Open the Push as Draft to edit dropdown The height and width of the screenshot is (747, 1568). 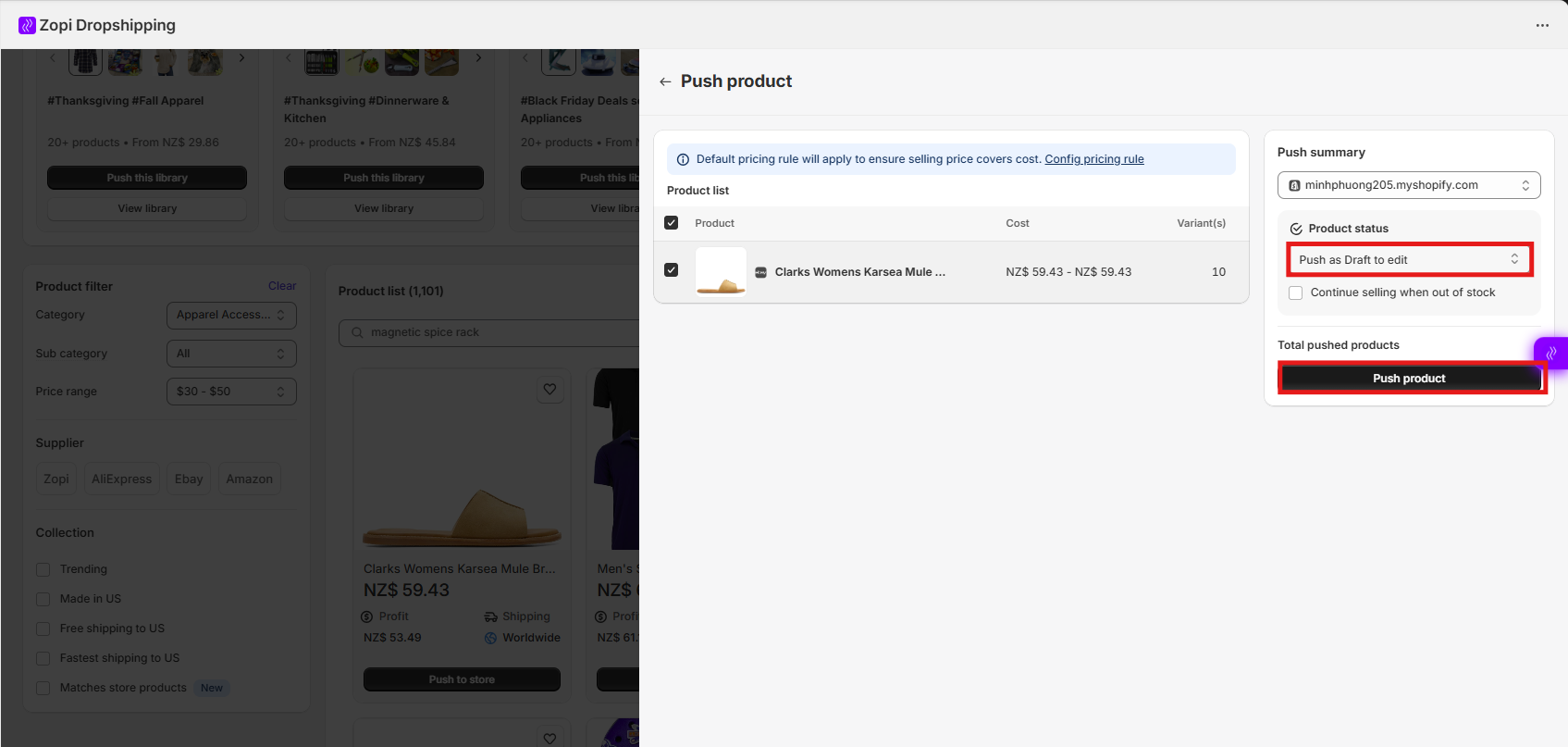1409,260
